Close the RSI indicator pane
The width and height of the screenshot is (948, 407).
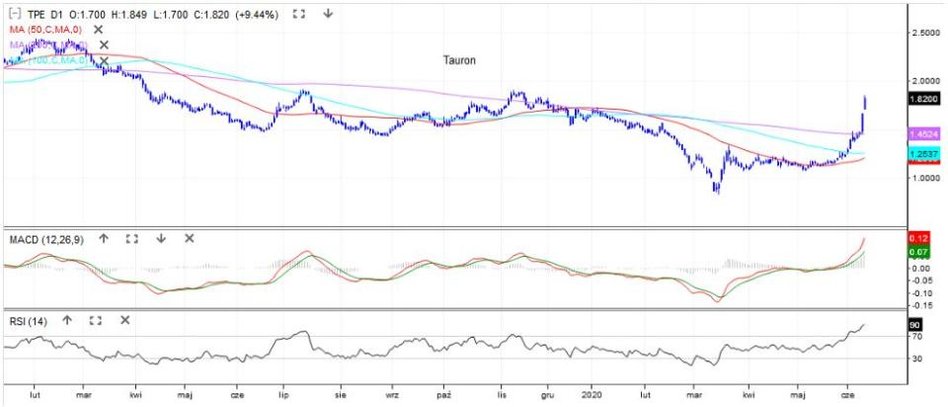coord(125,320)
